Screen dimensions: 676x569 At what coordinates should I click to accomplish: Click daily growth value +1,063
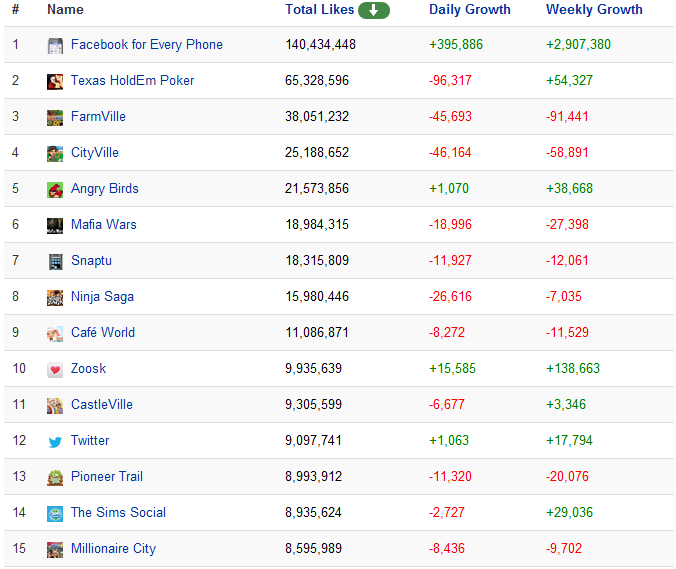point(449,441)
